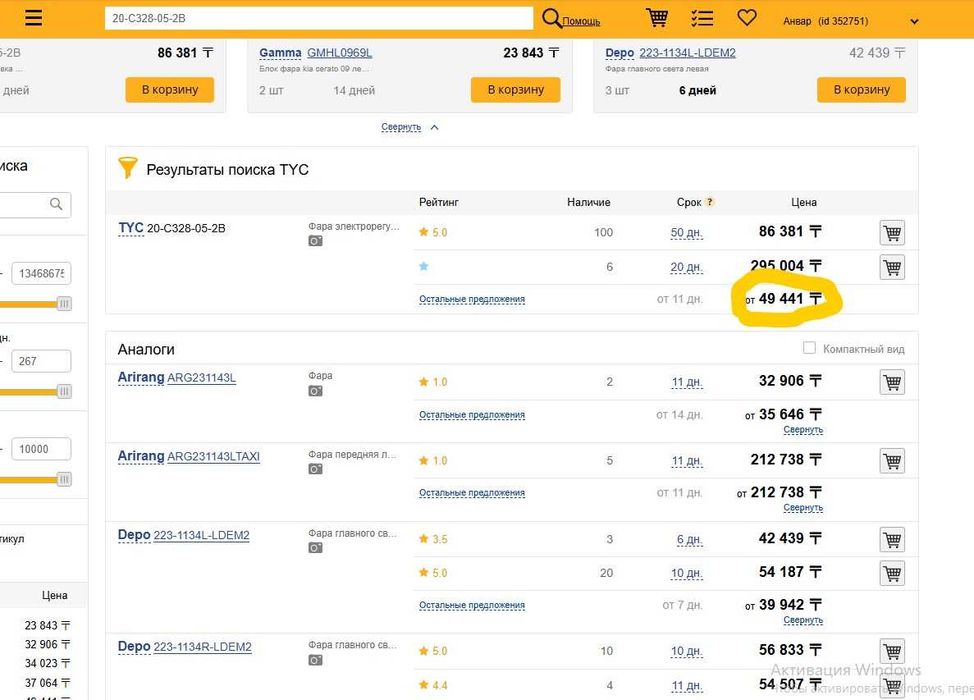Click the top price range slider handle

[x=64, y=304]
